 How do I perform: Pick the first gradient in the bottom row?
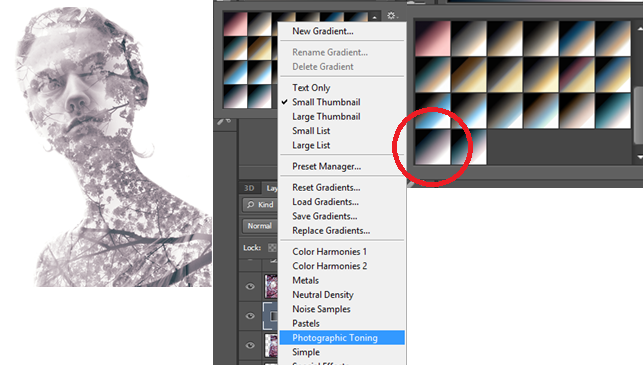pos(433,147)
